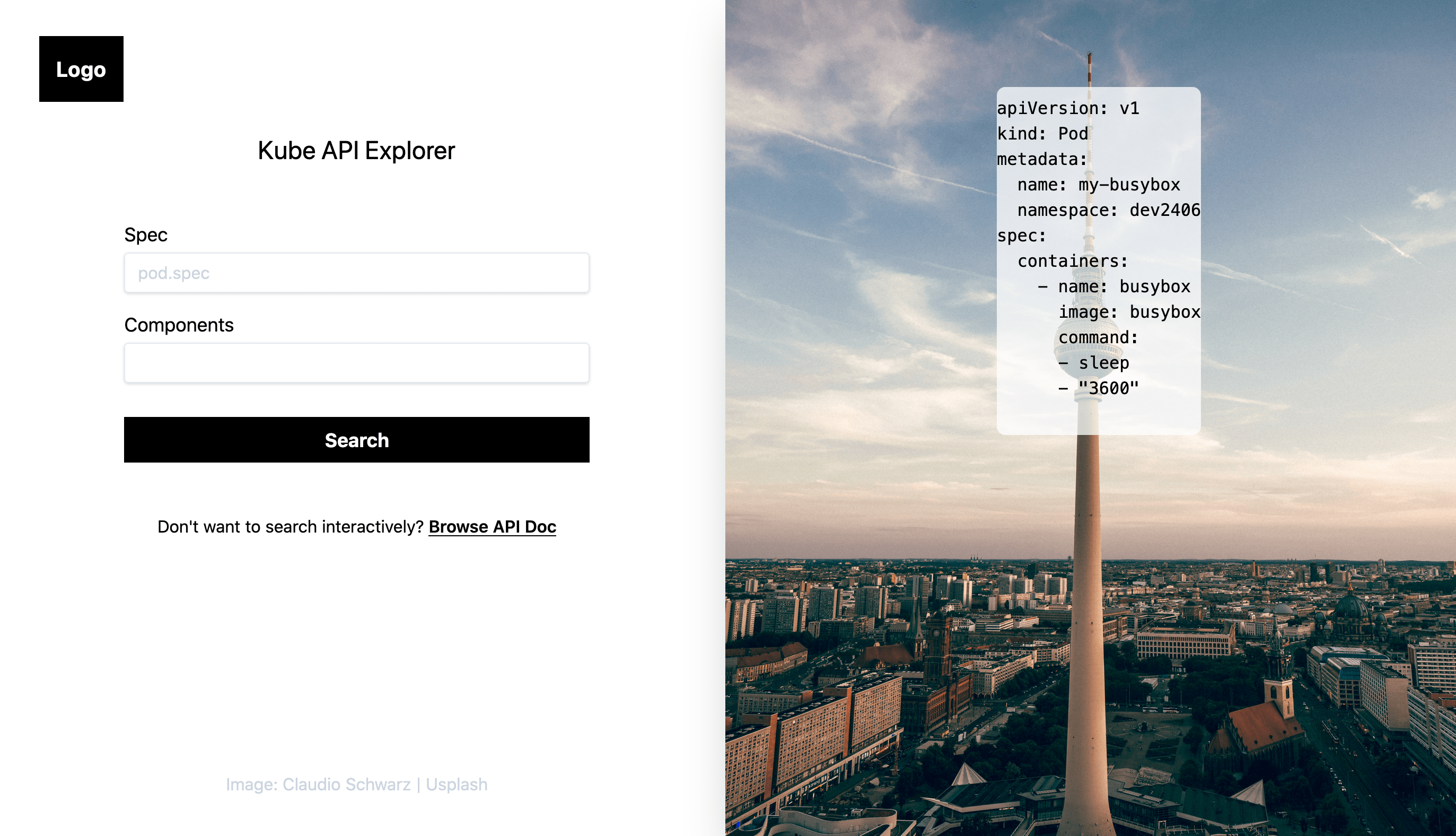The width and height of the screenshot is (1456, 836).
Task: Select the kind: Pod line
Action: pyautogui.click(x=1042, y=133)
